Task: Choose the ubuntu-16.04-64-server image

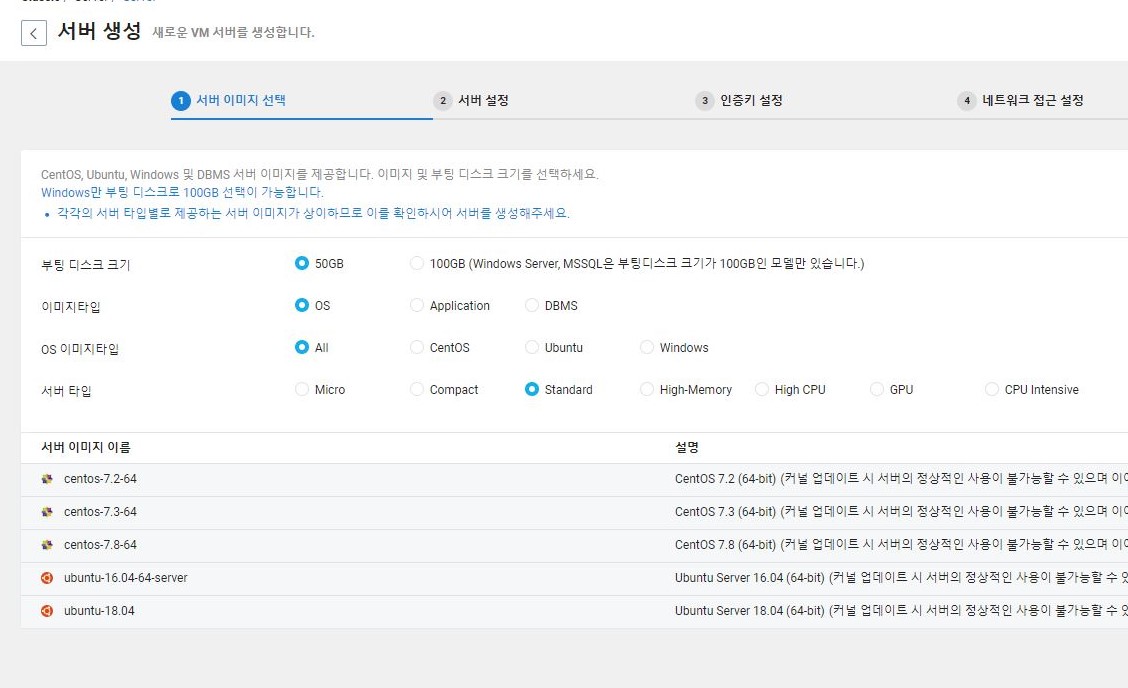Action: (126, 578)
